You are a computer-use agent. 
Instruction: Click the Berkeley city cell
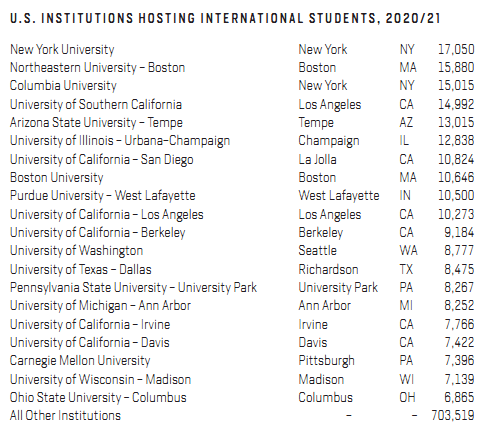[321, 233]
